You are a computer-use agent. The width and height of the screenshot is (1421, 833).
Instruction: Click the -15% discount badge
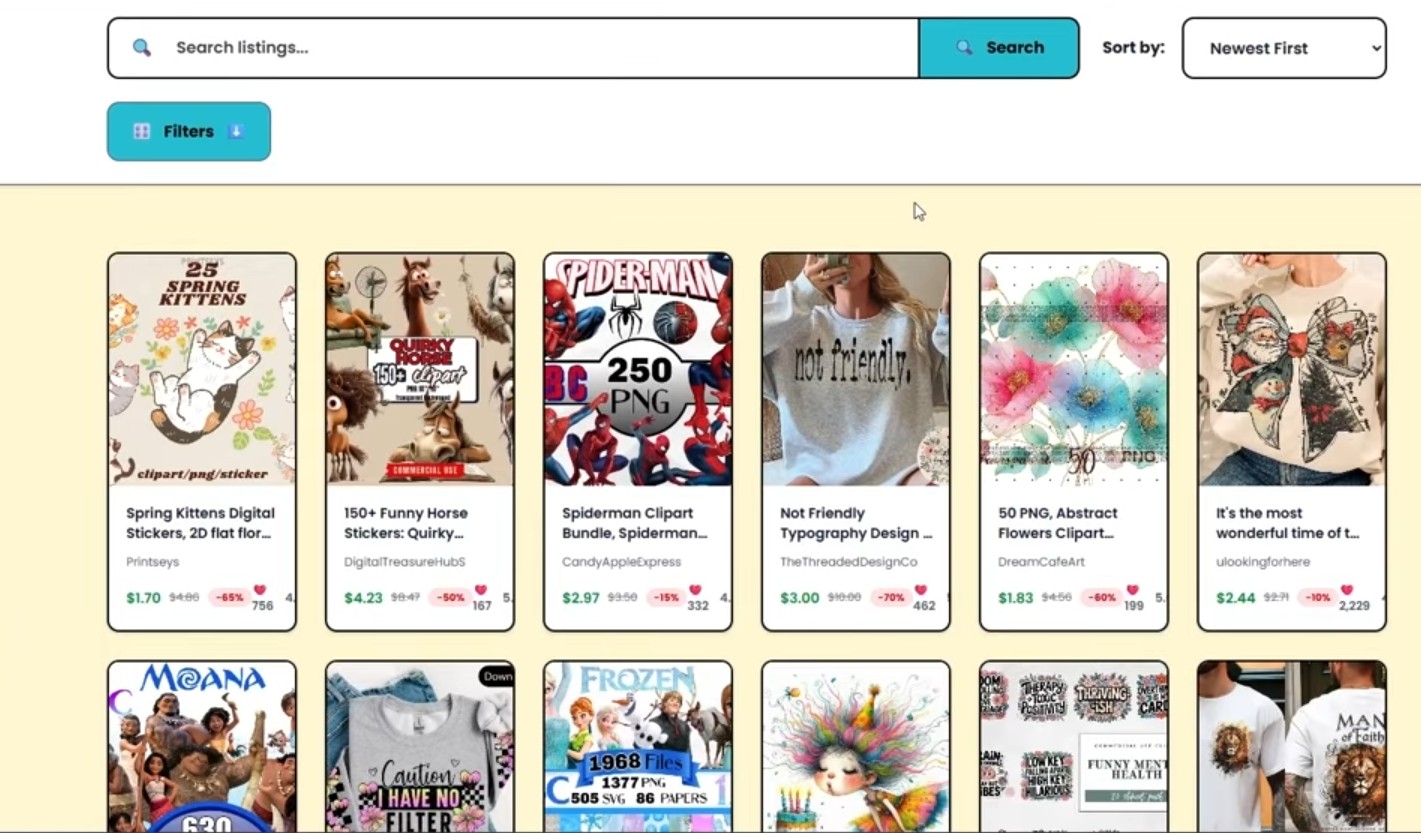pos(665,598)
